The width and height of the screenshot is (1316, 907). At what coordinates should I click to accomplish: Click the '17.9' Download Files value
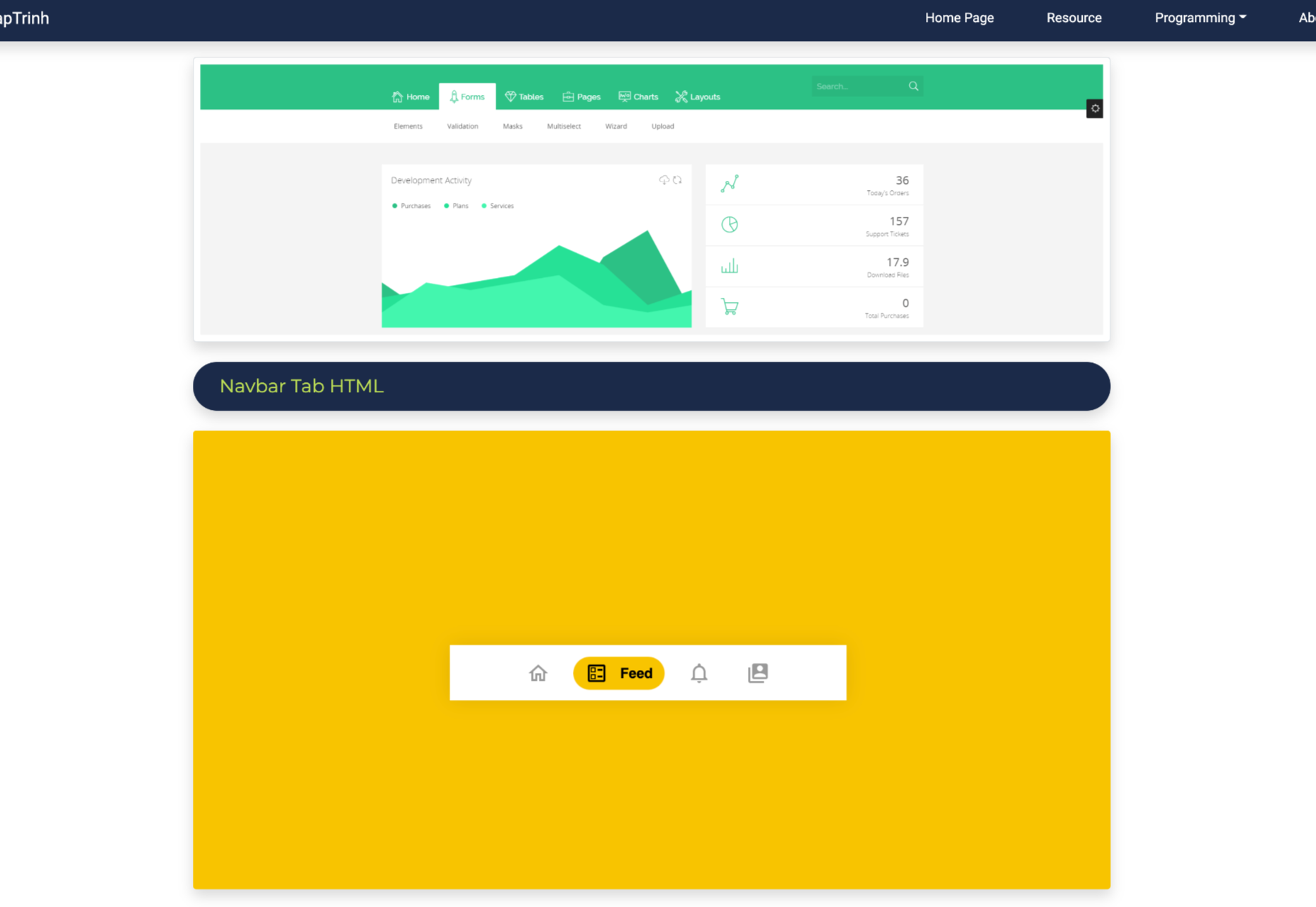(x=898, y=262)
